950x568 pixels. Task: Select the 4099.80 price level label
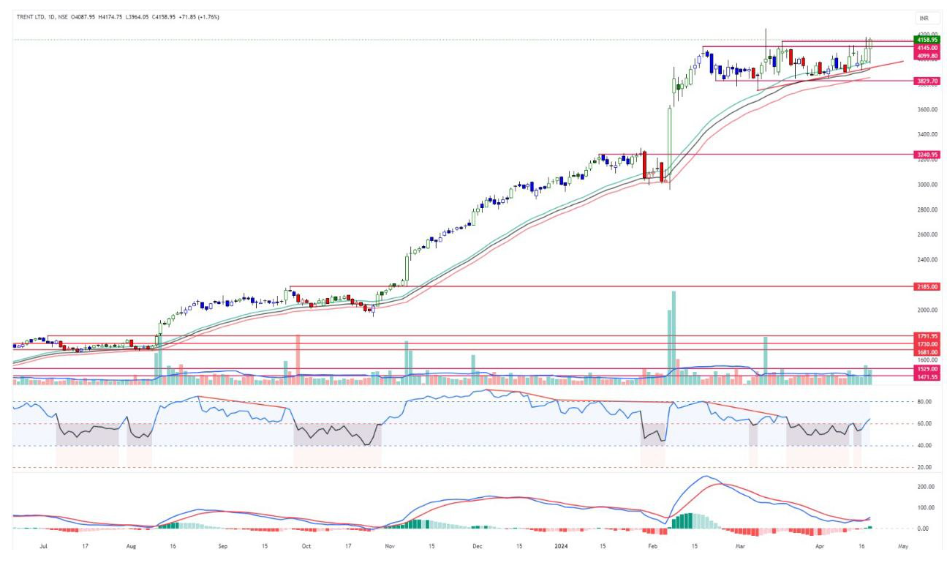[x=926, y=56]
